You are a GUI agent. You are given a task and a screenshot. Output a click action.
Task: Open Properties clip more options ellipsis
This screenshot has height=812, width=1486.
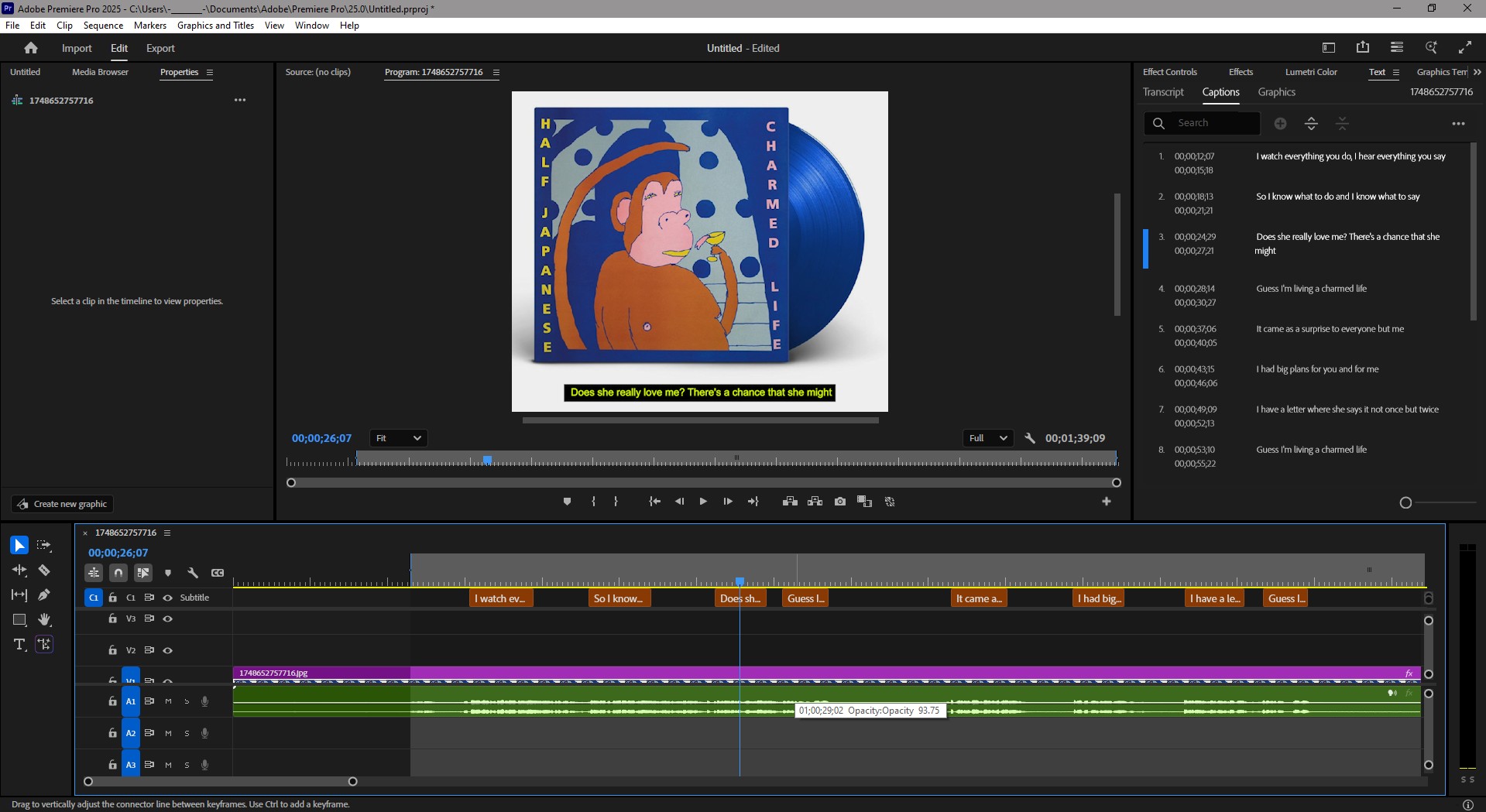(x=240, y=100)
